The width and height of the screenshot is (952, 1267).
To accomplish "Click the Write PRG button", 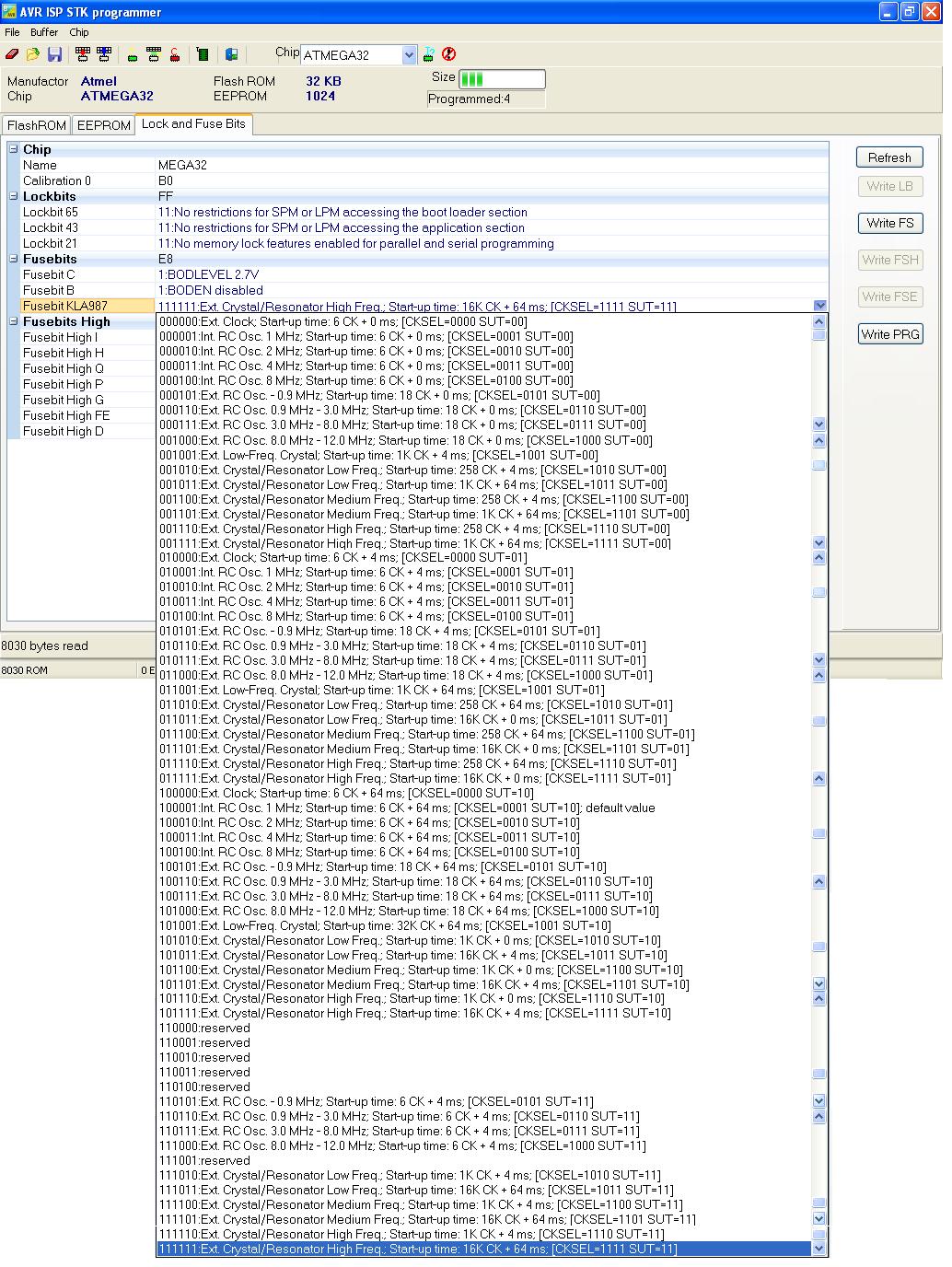I will (x=889, y=334).
